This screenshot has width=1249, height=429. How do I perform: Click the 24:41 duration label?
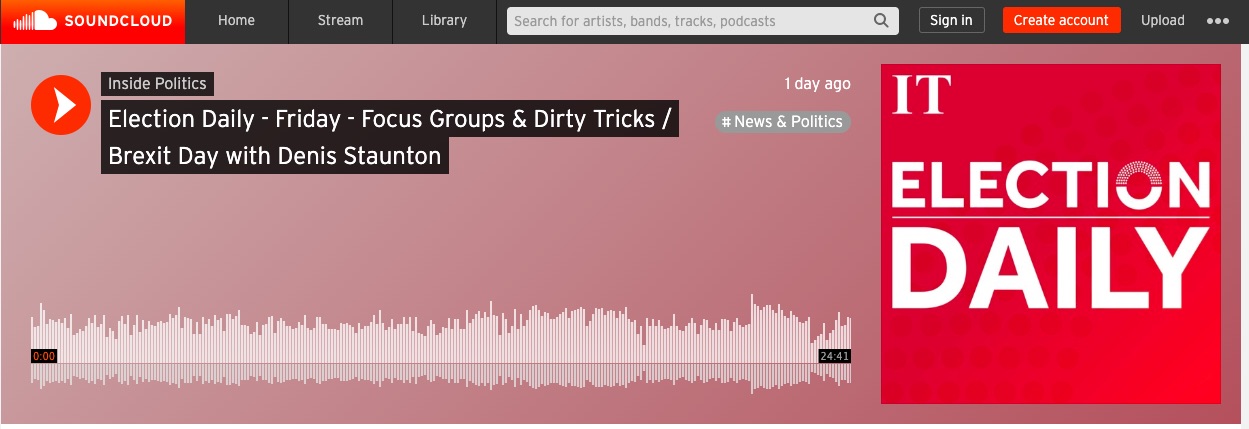[x=834, y=356]
